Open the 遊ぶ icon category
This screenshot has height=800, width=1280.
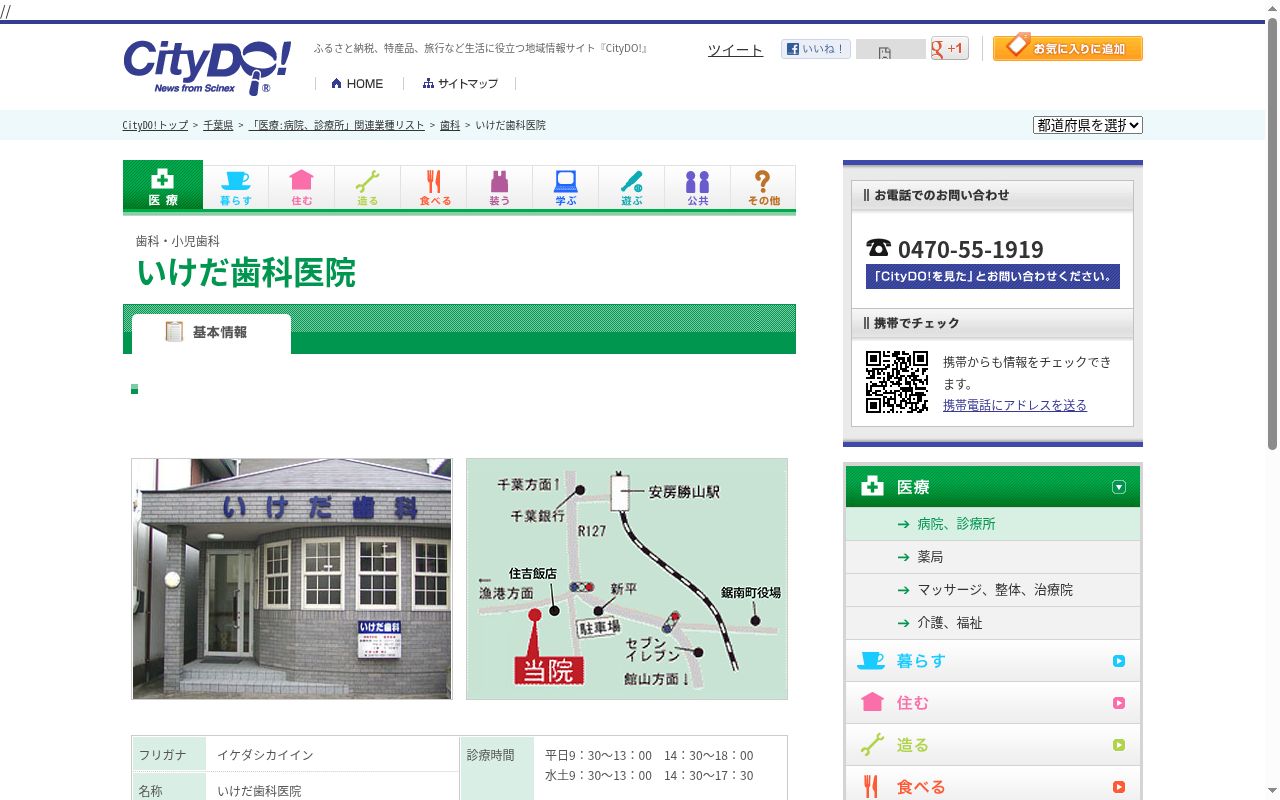click(x=631, y=187)
